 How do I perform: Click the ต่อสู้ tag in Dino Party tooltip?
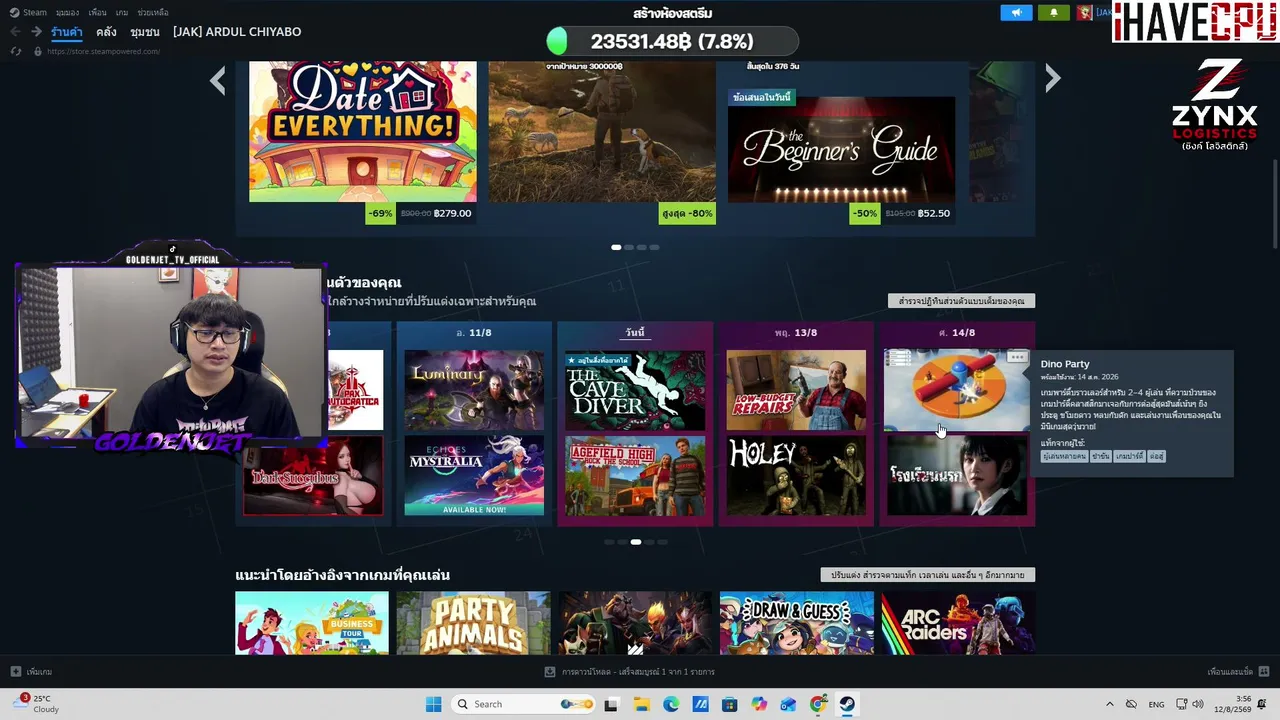(x=1156, y=456)
